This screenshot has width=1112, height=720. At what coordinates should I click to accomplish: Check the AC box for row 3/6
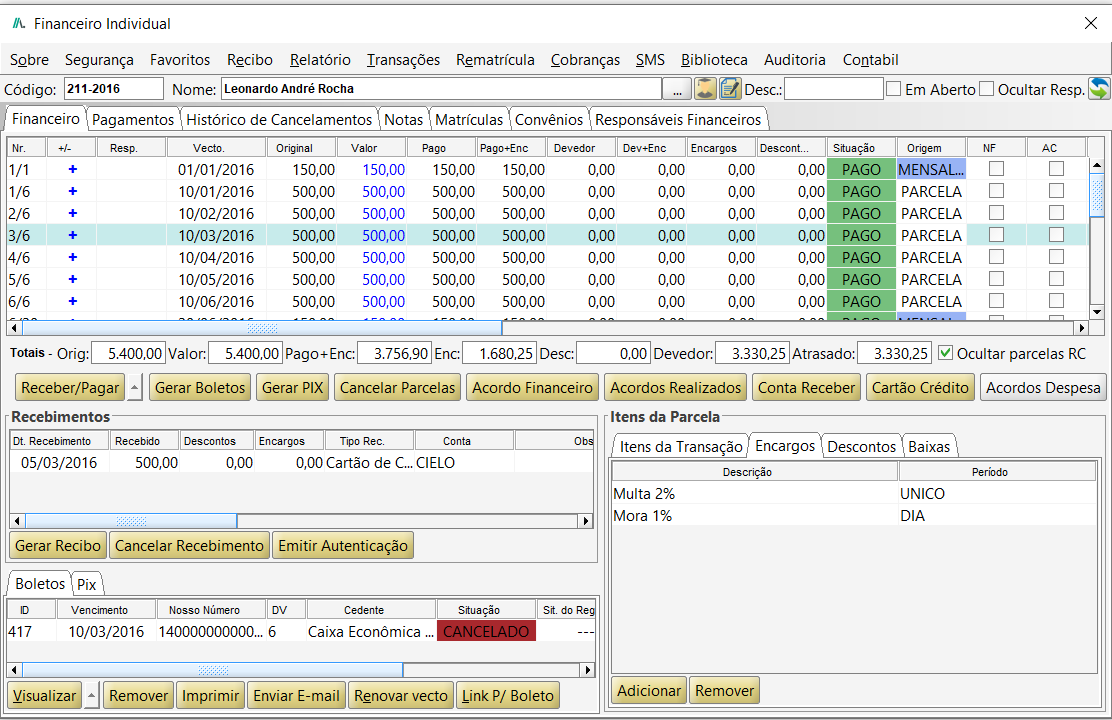pos(1057,235)
